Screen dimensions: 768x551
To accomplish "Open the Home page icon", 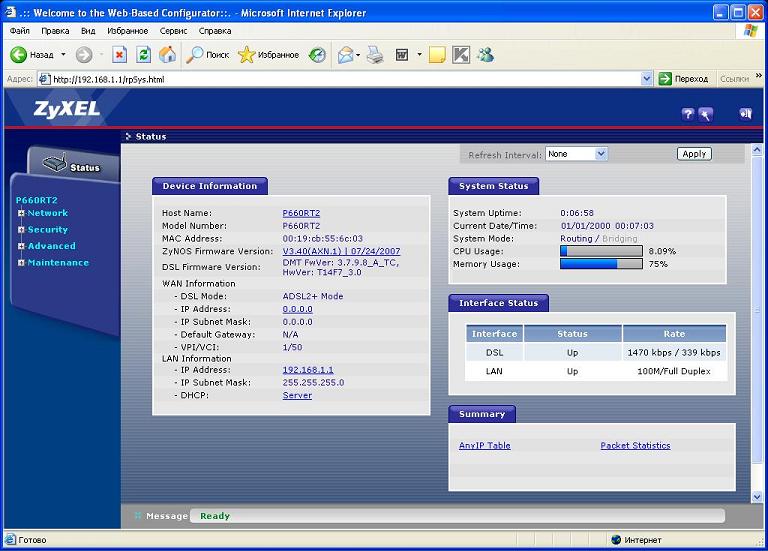I will point(168,54).
